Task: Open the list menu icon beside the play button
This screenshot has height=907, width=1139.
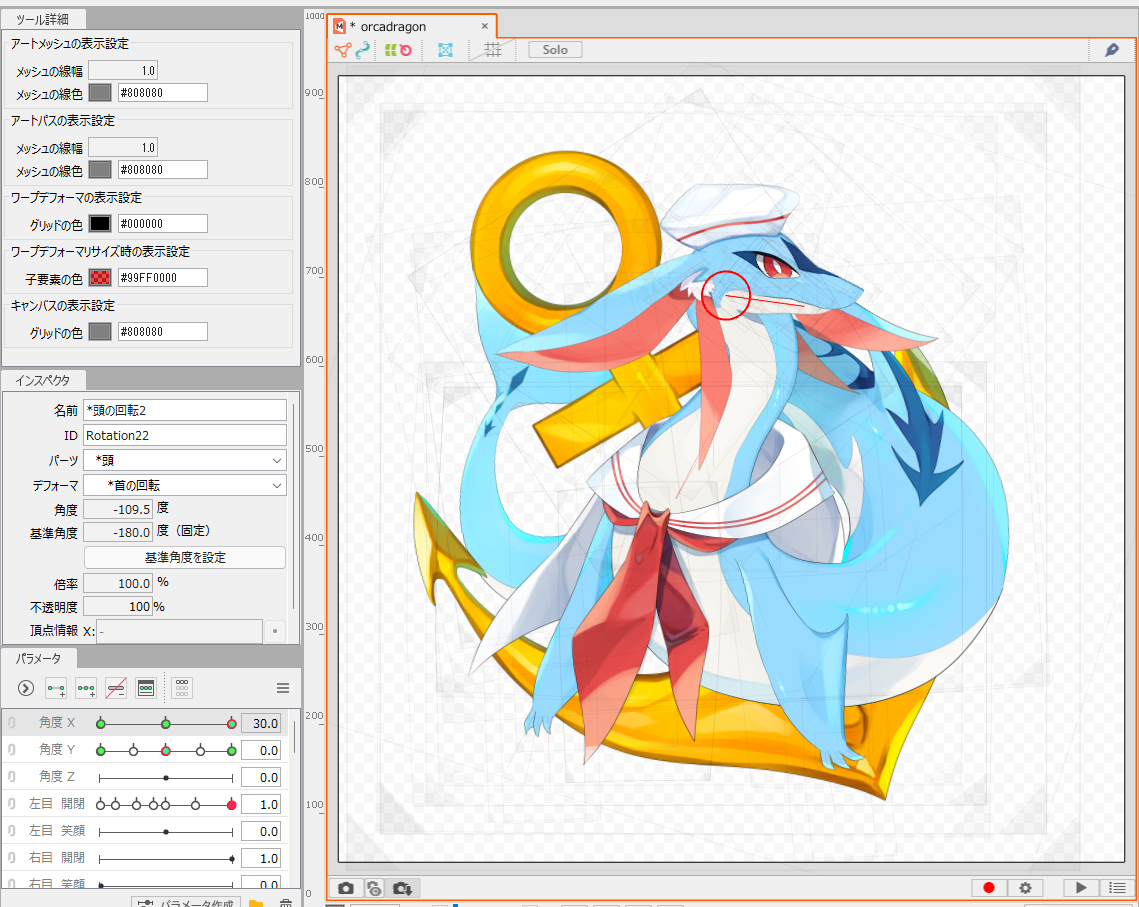Action: click(x=1117, y=887)
